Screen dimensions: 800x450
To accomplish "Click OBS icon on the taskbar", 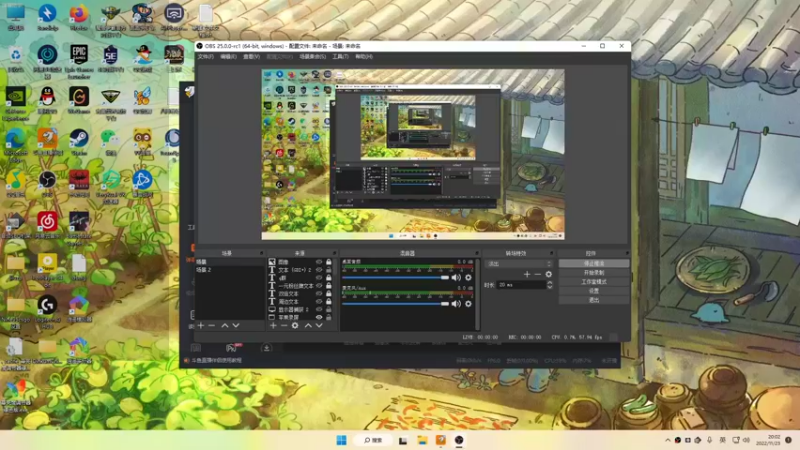I will 459,440.
